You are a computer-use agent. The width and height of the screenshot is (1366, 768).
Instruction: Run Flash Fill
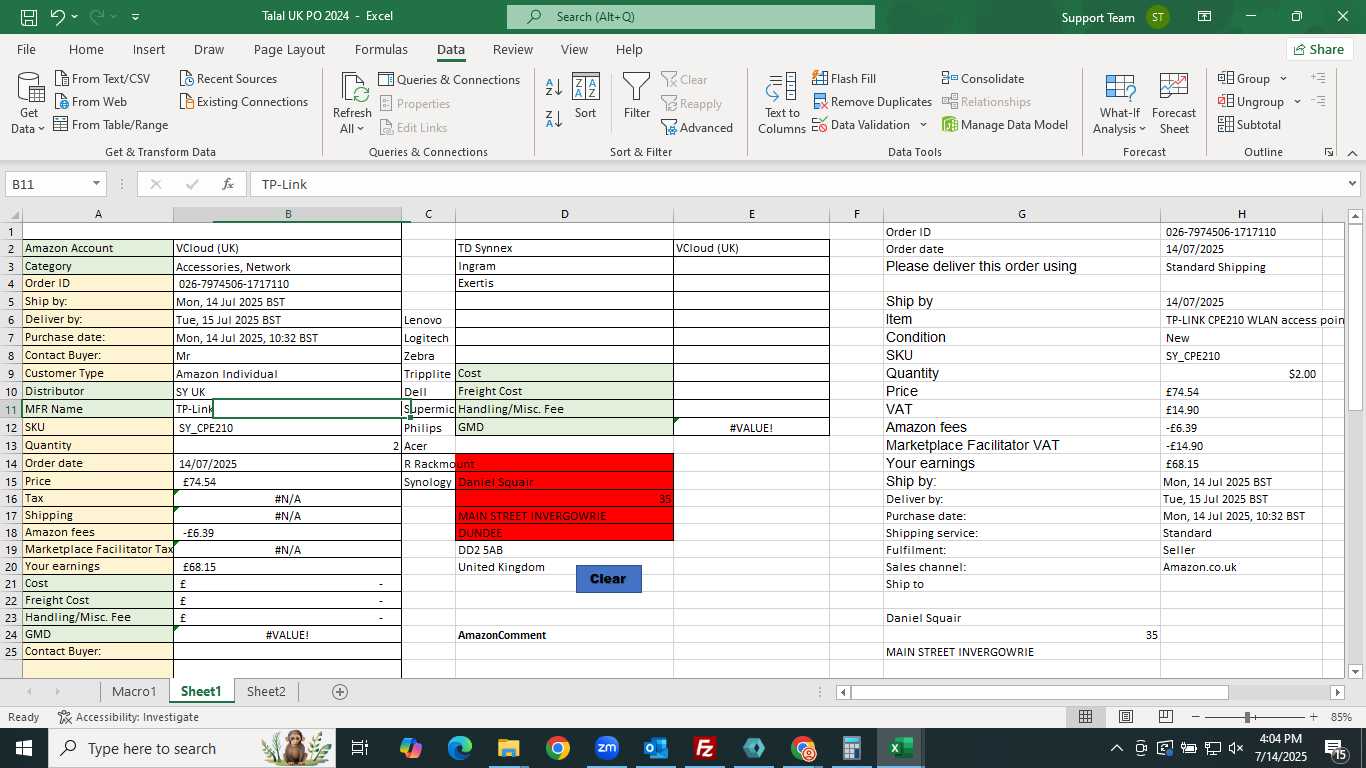[x=843, y=79]
